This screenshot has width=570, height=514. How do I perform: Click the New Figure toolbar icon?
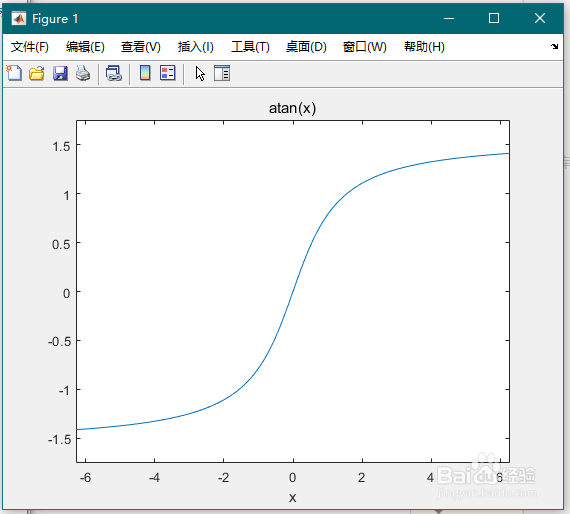(14, 73)
